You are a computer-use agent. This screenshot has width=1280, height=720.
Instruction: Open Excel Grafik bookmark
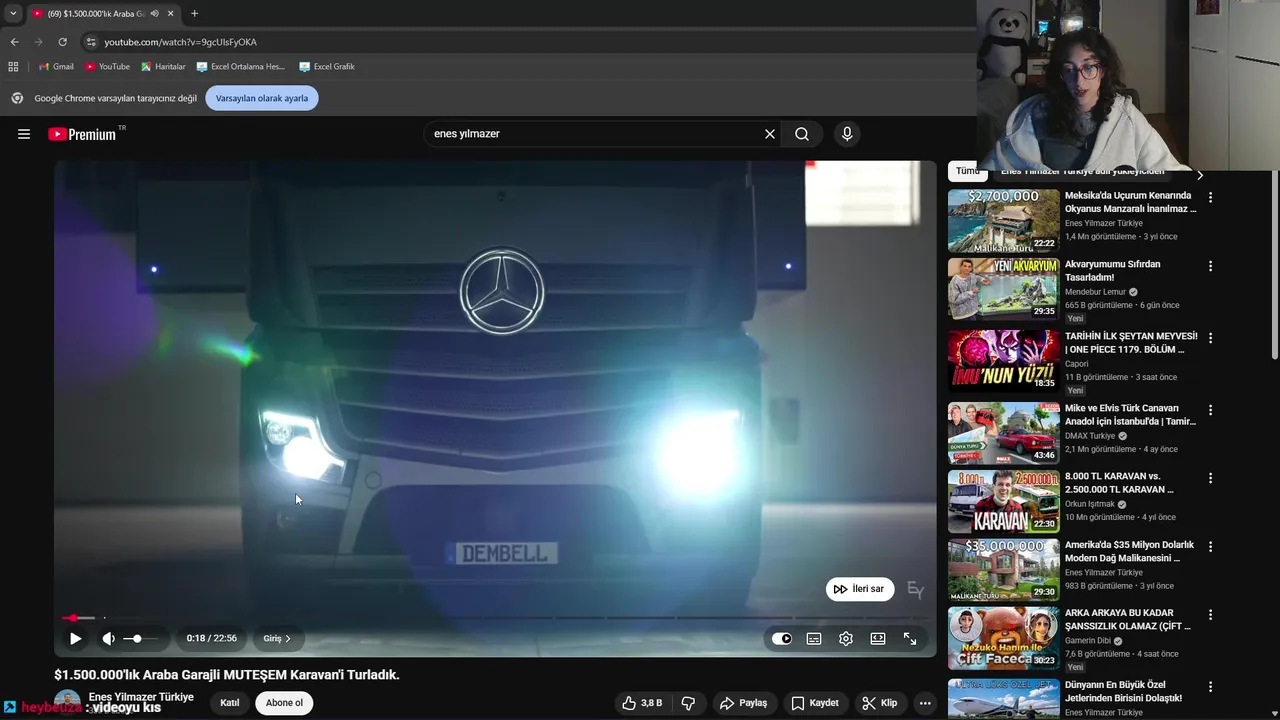tap(326, 67)
